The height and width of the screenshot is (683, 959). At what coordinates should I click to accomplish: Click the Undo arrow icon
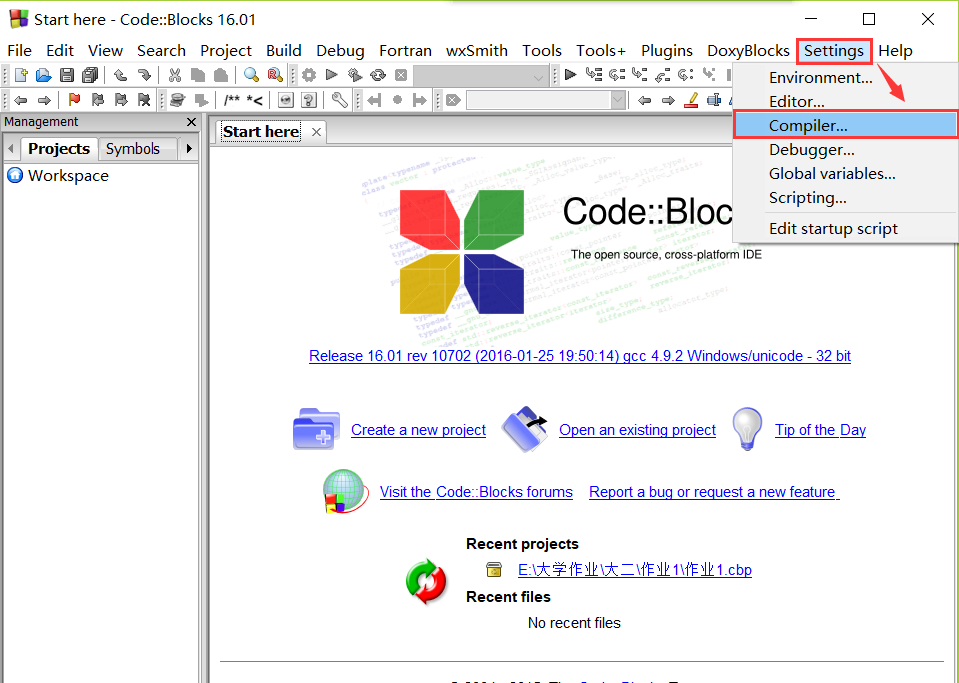pyautogui.click(x=120, y=75)
